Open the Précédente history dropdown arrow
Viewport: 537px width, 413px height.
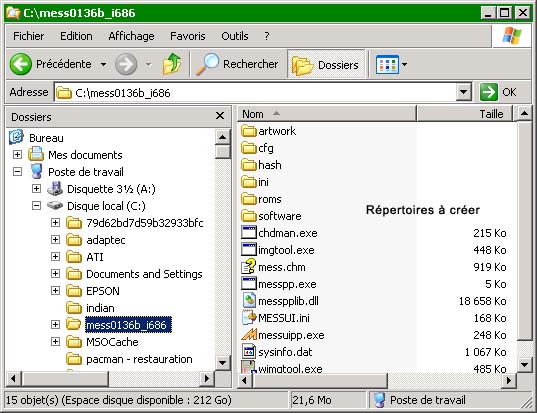103,64
